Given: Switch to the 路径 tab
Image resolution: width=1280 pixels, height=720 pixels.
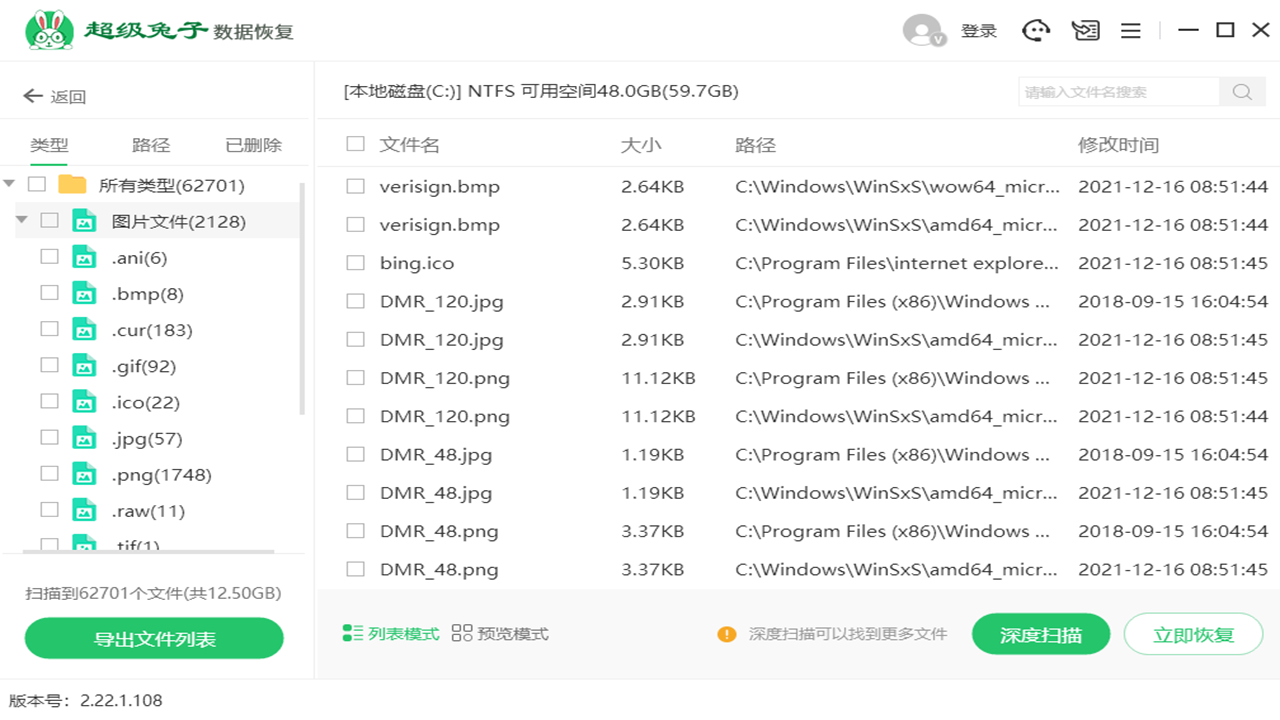Looking at the screenshot, I should [x=151, y=145].
